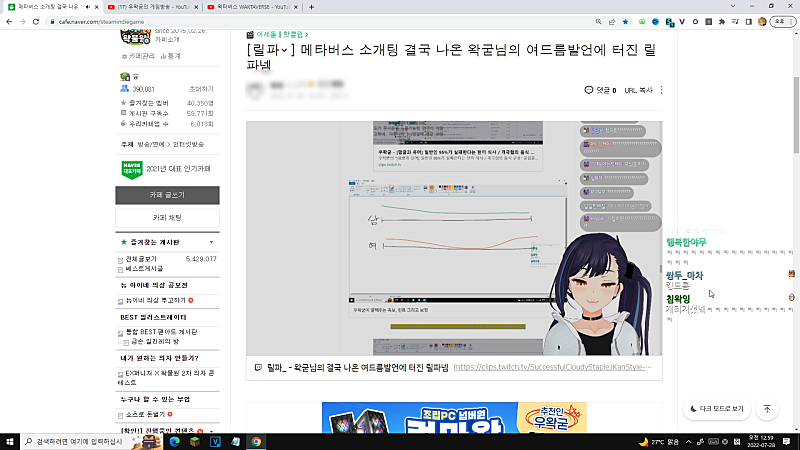The image size is (800, 450).
Task: Mute the tab using the speaker icon
Action: pyautogui.click(x=88, y=7)
